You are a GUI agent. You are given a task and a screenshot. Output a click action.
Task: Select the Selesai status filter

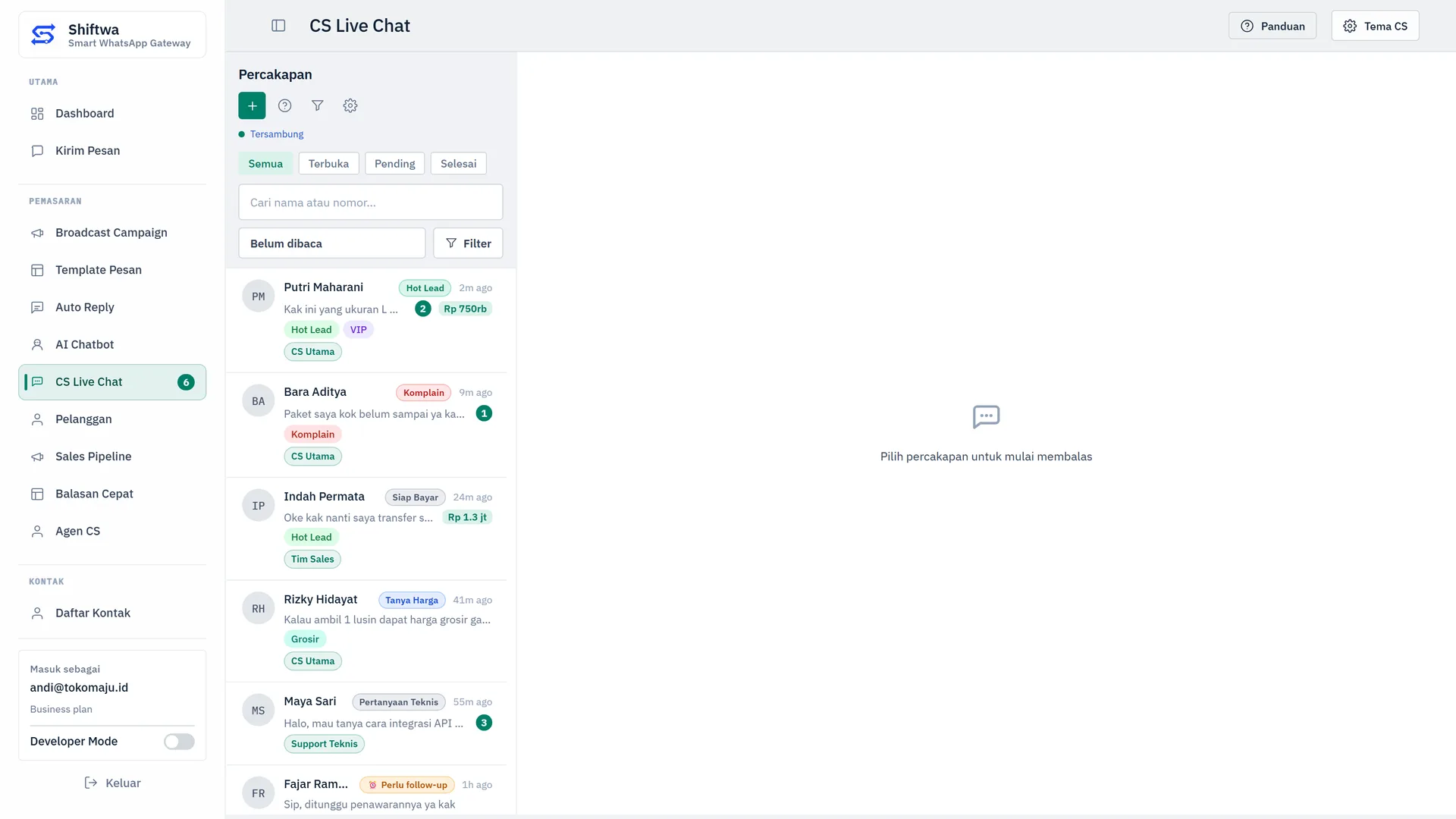pyautogui.click(x=459, y=164)
